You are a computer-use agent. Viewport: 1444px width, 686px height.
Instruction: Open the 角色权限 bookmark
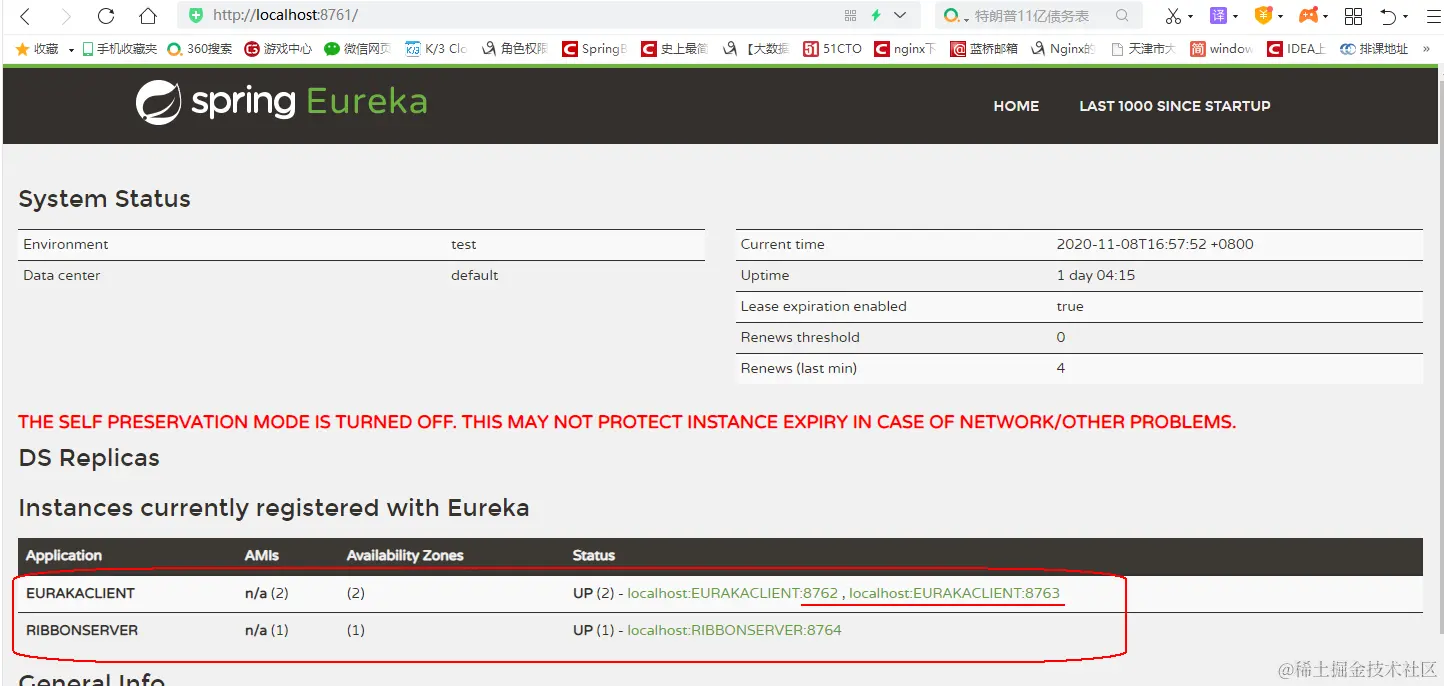click(515, 48)
